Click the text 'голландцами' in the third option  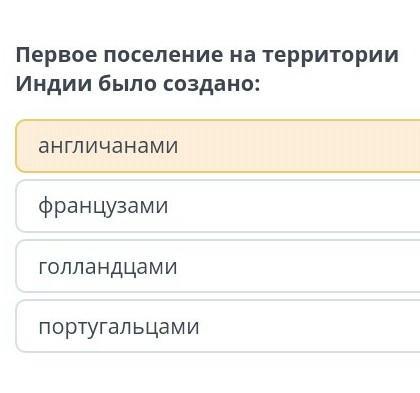coord(108,267)
